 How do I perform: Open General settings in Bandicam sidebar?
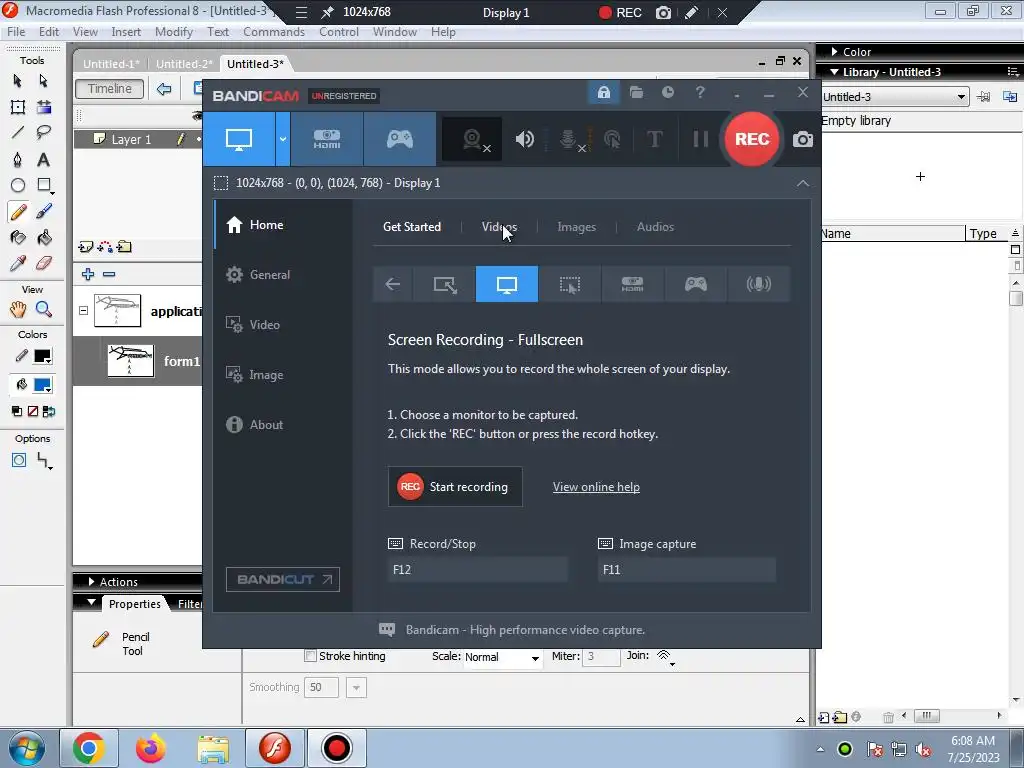[x=270, y=275]
